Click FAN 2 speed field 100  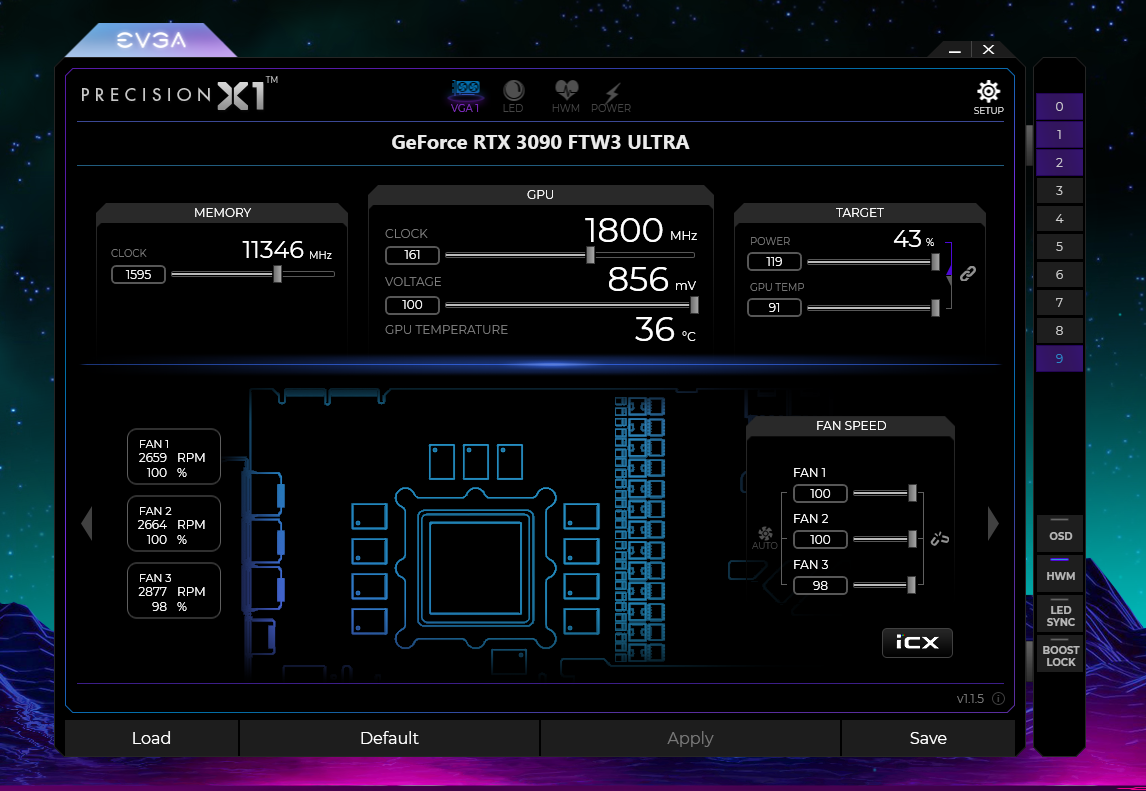click(x=820, y=540)
